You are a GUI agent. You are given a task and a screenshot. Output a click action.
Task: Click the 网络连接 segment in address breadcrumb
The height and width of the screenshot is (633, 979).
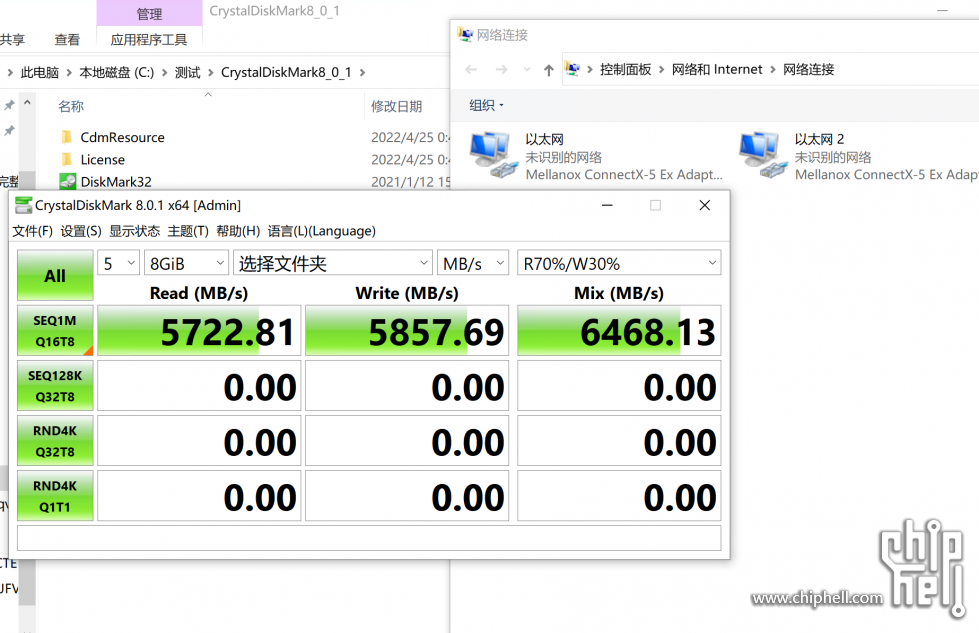click(x=809, y=69)
